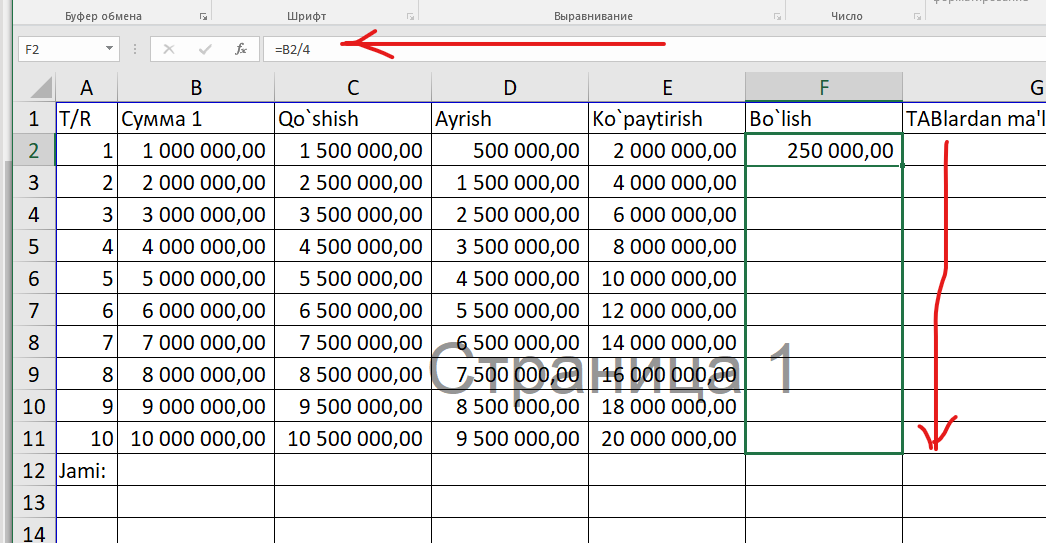Click the Qo`shish cell 10 500 000,00
Screen dimensions: 1046x543
pyautogui.click(x=353, y=438)
